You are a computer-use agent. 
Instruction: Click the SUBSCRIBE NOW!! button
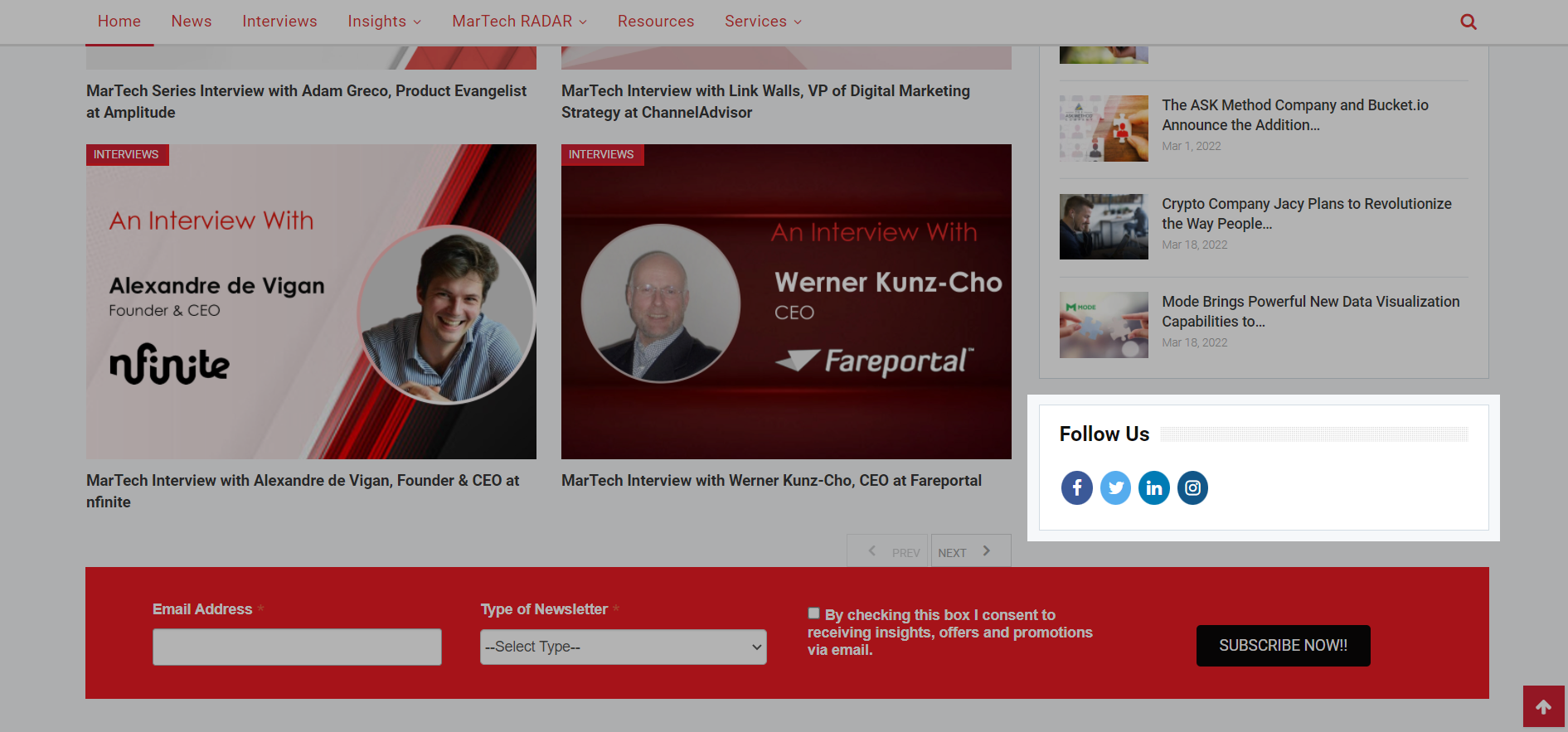(x=1283, y=646)
